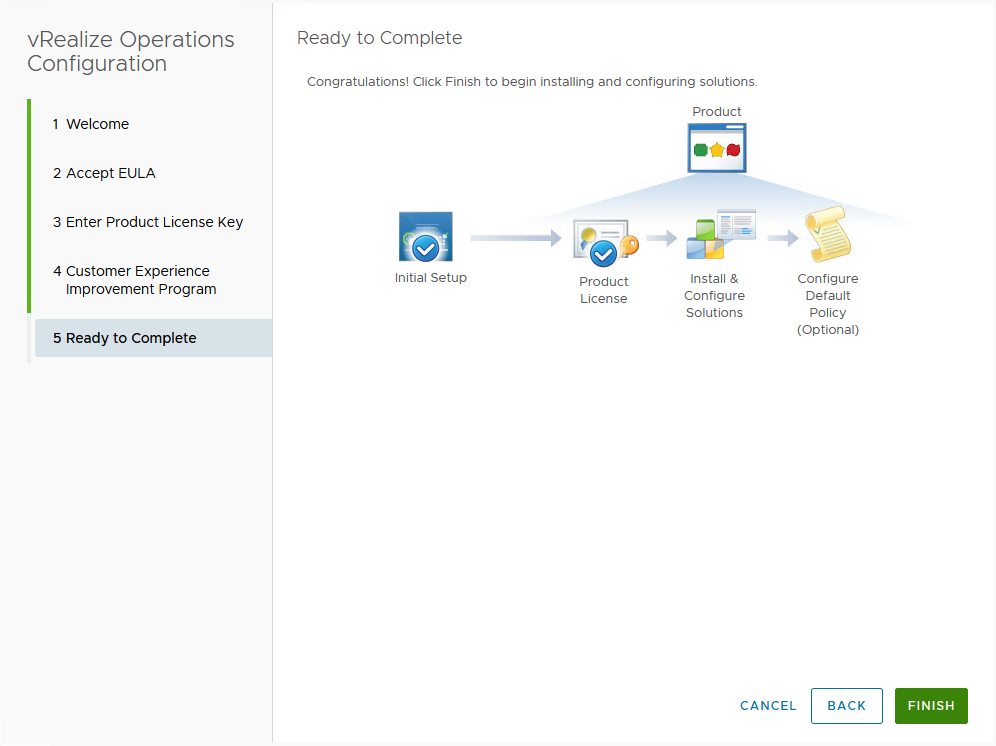Jump to Customer Experience Improvement Program step
Screen dimensions: 996x746
[134, 280]
